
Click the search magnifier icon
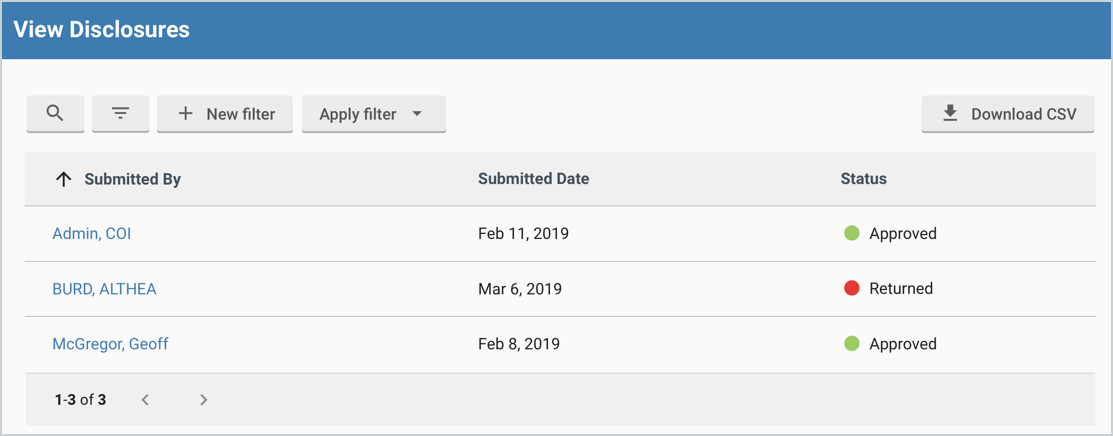click(x=55, y=113)
